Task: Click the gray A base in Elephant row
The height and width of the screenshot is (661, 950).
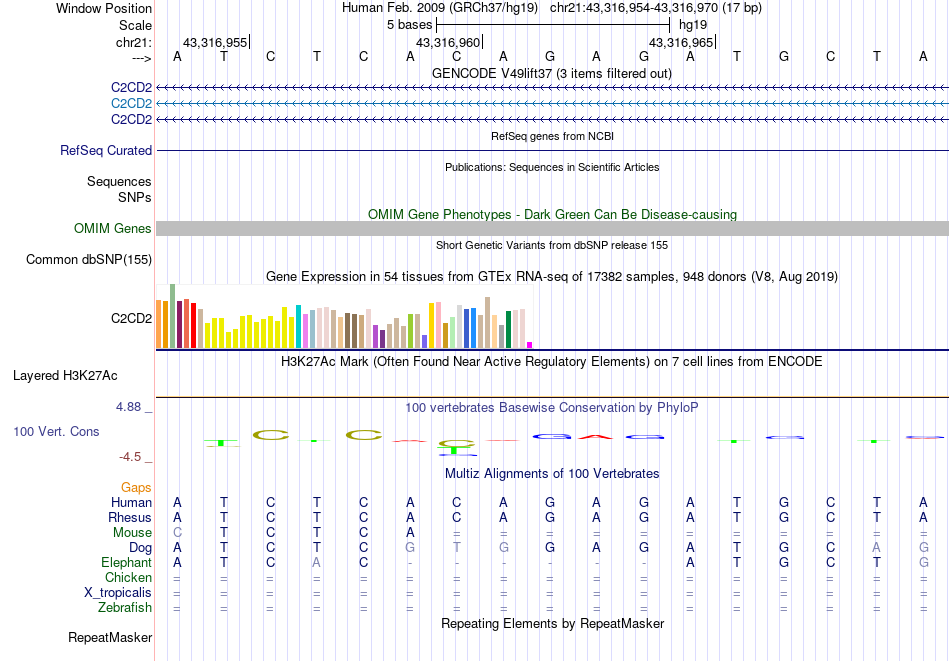Action: pos(317,563)
